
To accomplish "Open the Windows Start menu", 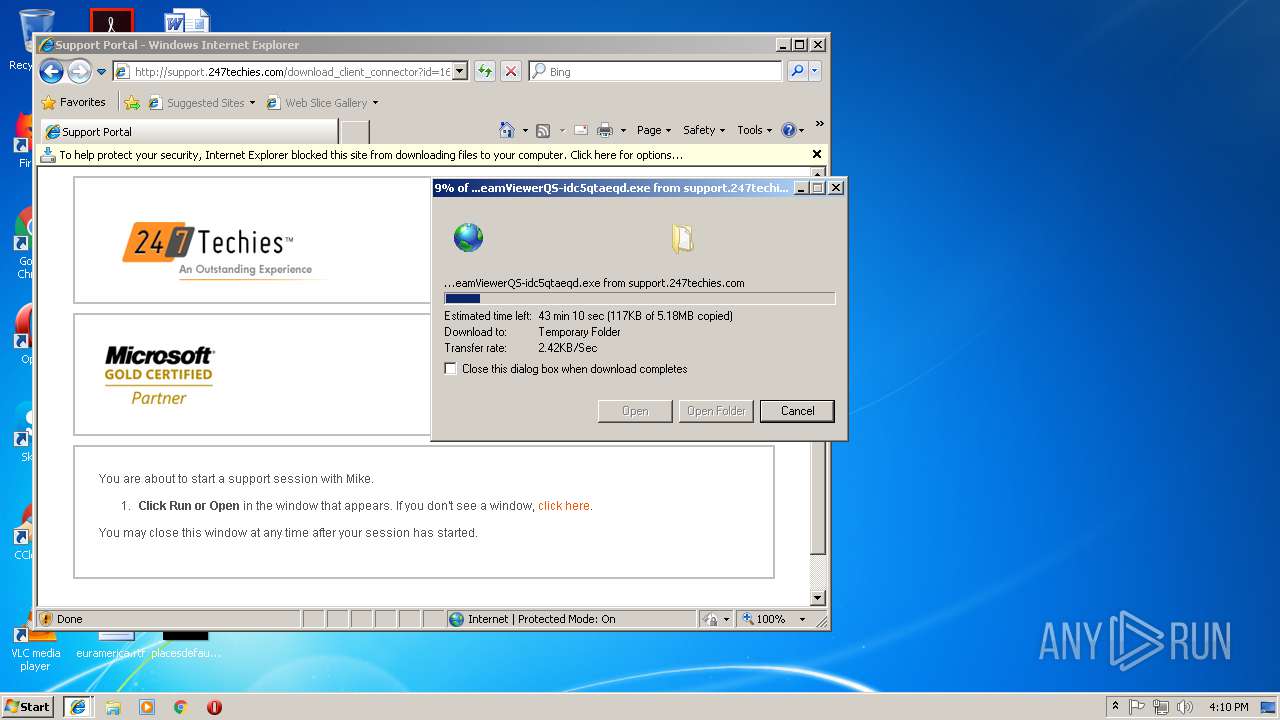I will tap(28, 706).
